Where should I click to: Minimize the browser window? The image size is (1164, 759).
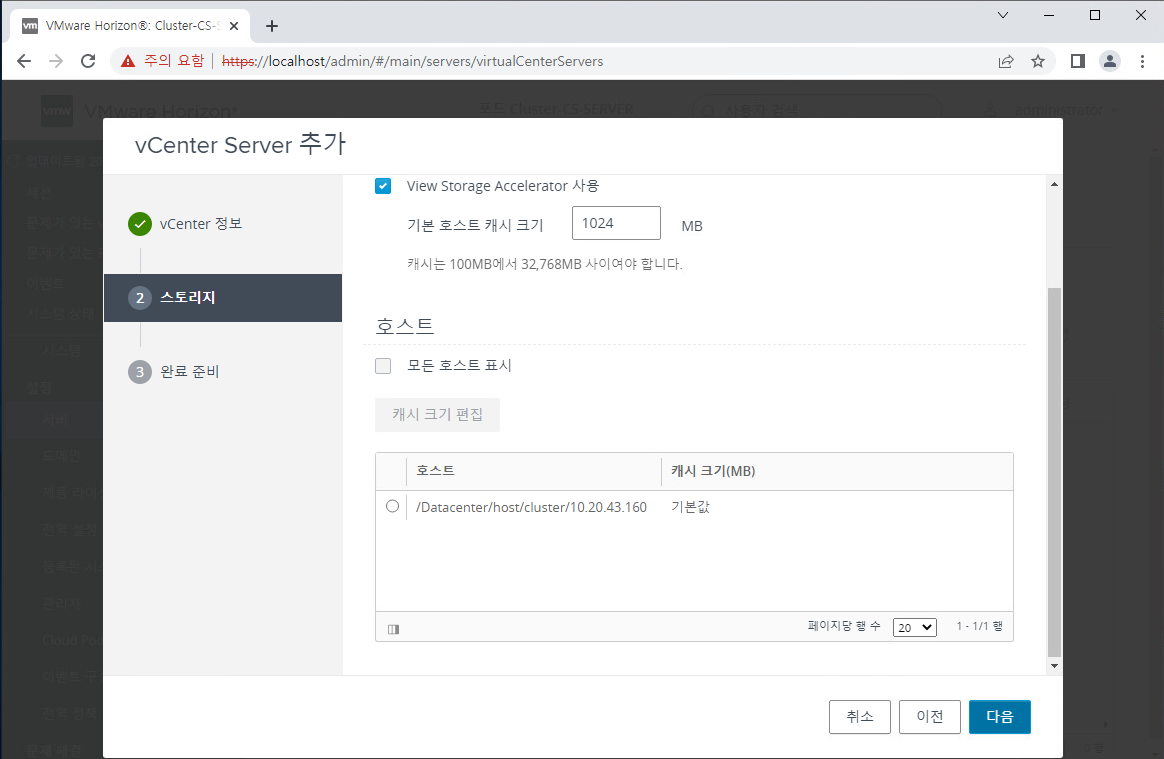coord(1048,15)
